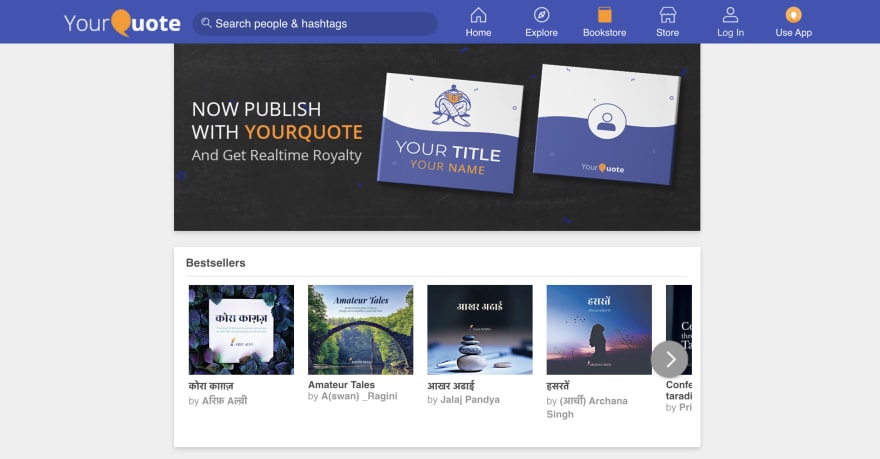This screenshot has height=459, width=880.
Task: Open the हसरतें book cover
Action: click(x=599, y=330)
